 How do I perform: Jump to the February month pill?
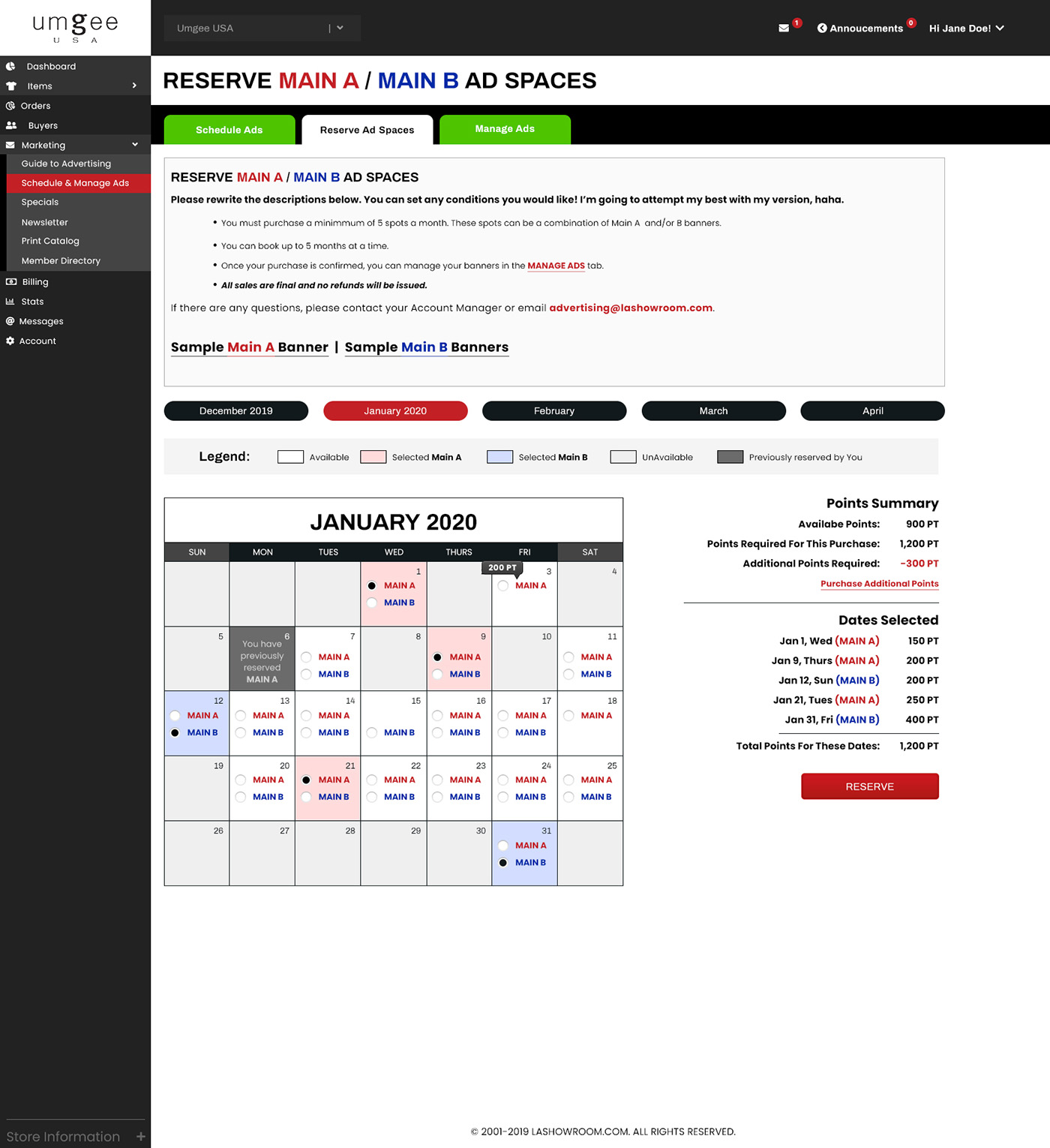(x=553, y=411)
